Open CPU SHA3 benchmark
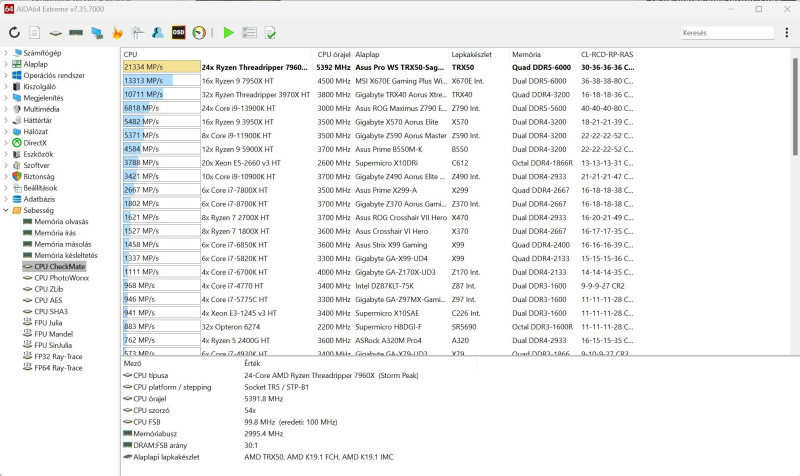 [51, 311]
